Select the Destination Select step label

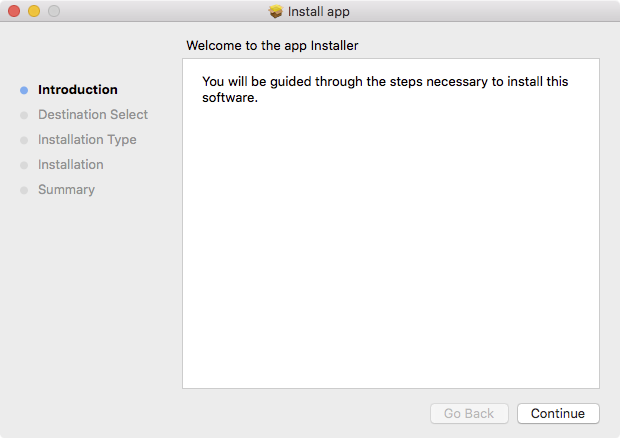coord(93,115)
